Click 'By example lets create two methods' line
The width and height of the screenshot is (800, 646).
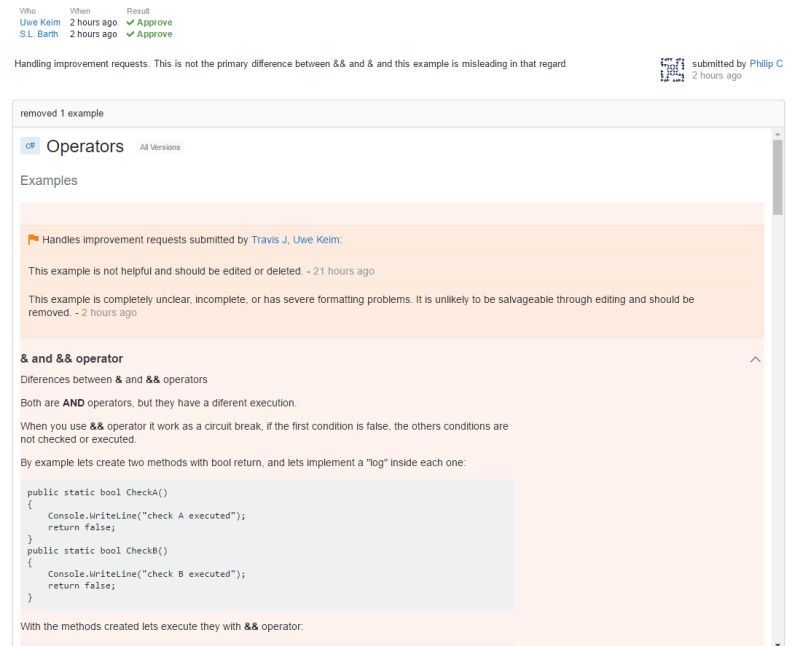point(243,463)
